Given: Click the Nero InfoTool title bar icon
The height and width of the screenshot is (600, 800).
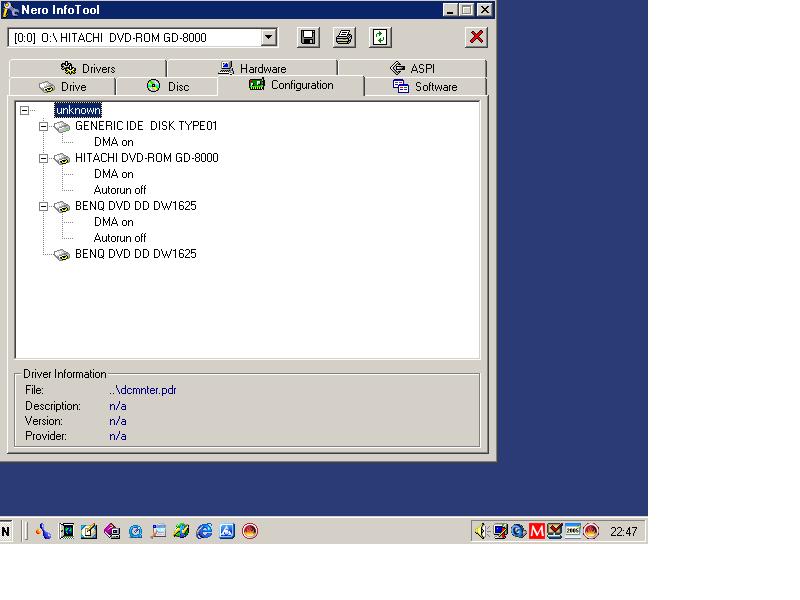Looking at the screenshot, I should click(10, 10).
